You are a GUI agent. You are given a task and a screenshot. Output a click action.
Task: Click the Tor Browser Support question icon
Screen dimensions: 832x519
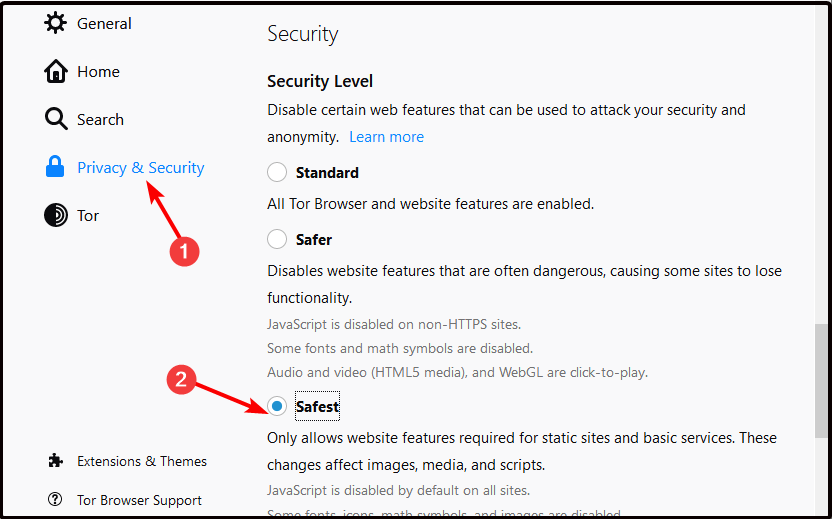pos(55,499)
